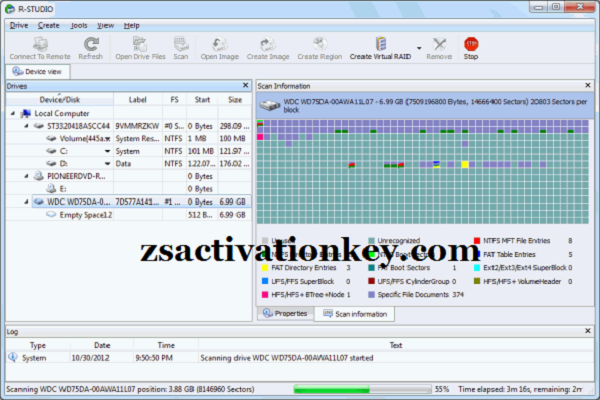Viewport: 600px width, 400px height.
Task: Sort by Device/Disk column header
Action: point(60,100)
